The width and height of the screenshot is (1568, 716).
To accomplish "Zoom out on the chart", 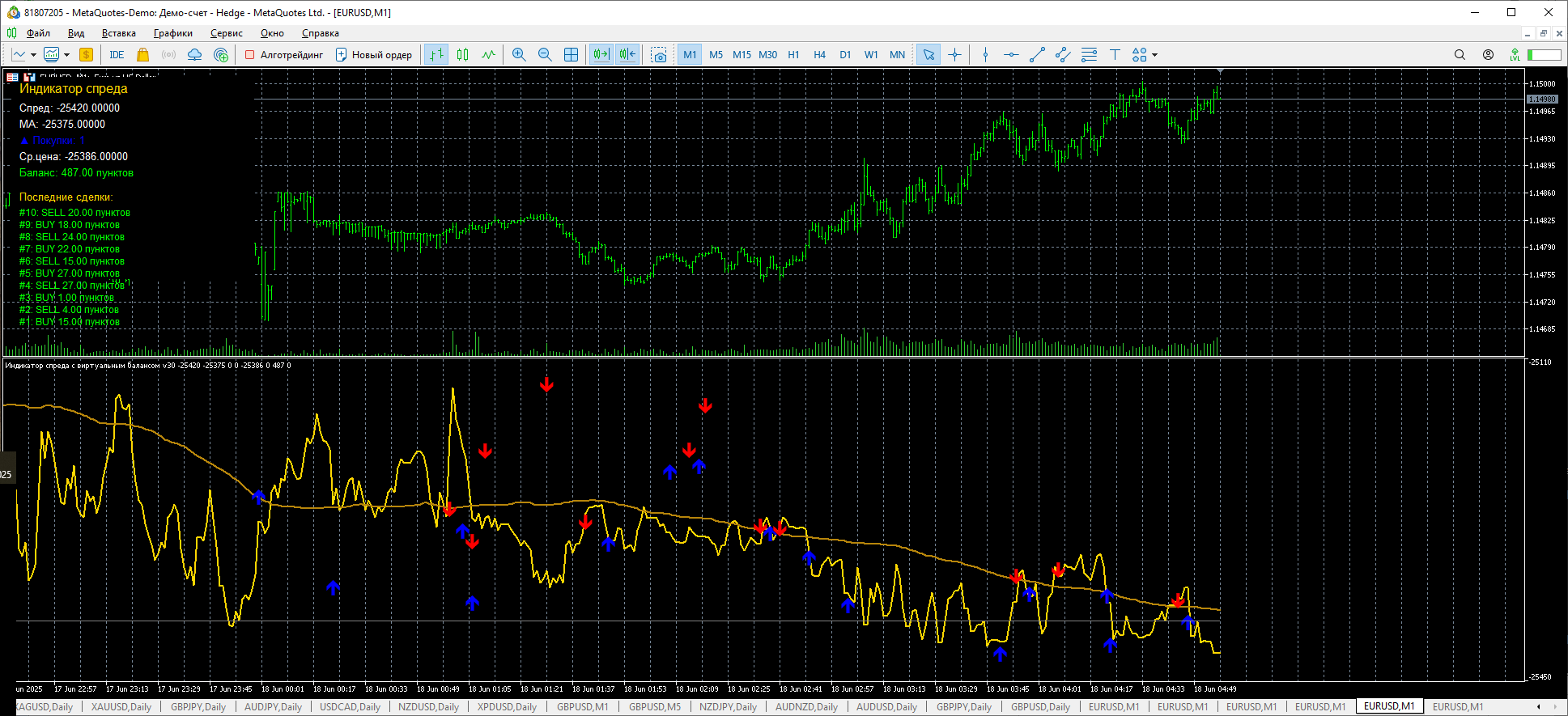I will pyautogui.click(x=545, y=55).
